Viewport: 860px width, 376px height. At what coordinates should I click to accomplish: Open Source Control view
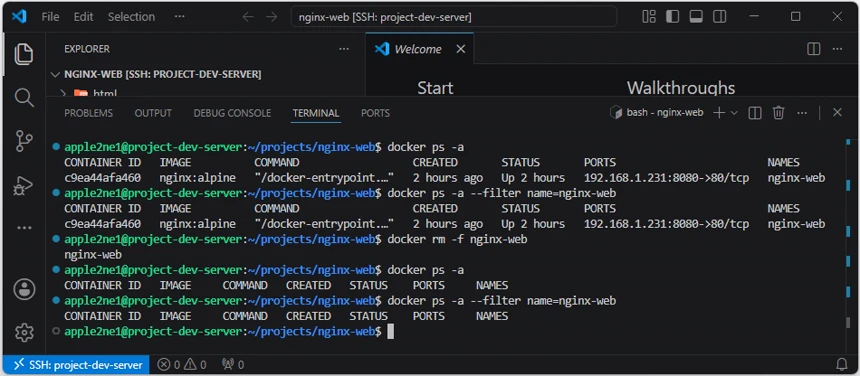click(x=24, y=141)
